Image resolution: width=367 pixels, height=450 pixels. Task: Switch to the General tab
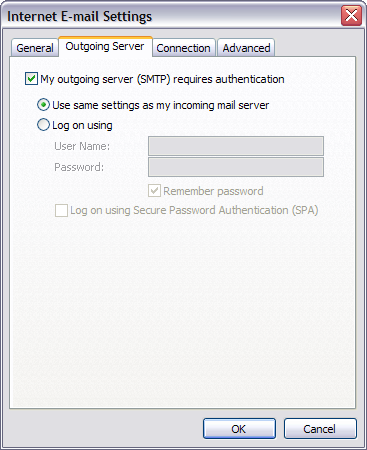pyautogui.click(x=35, y=48)
